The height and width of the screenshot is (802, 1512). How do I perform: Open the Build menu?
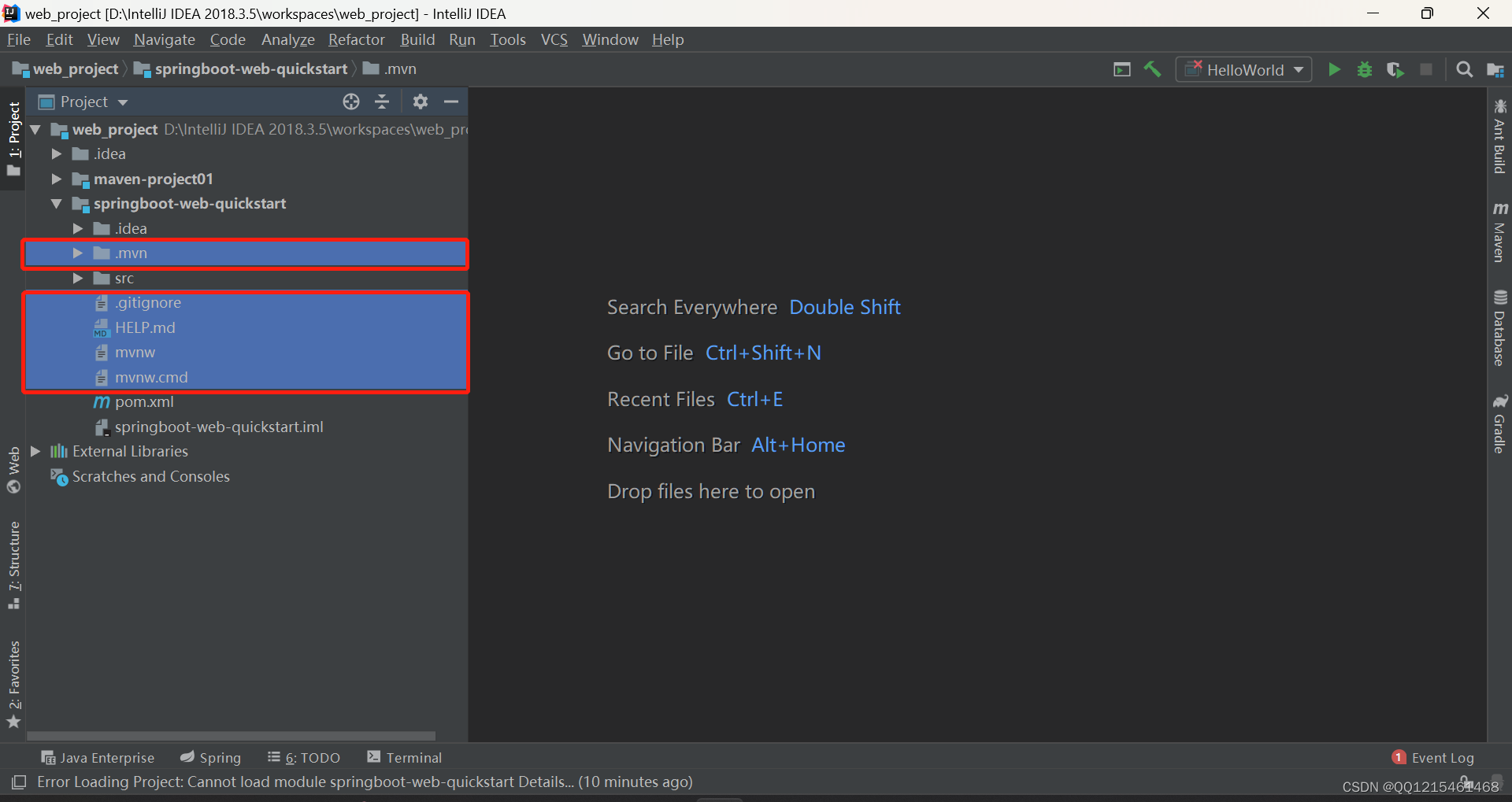click(x=417, y=39)
